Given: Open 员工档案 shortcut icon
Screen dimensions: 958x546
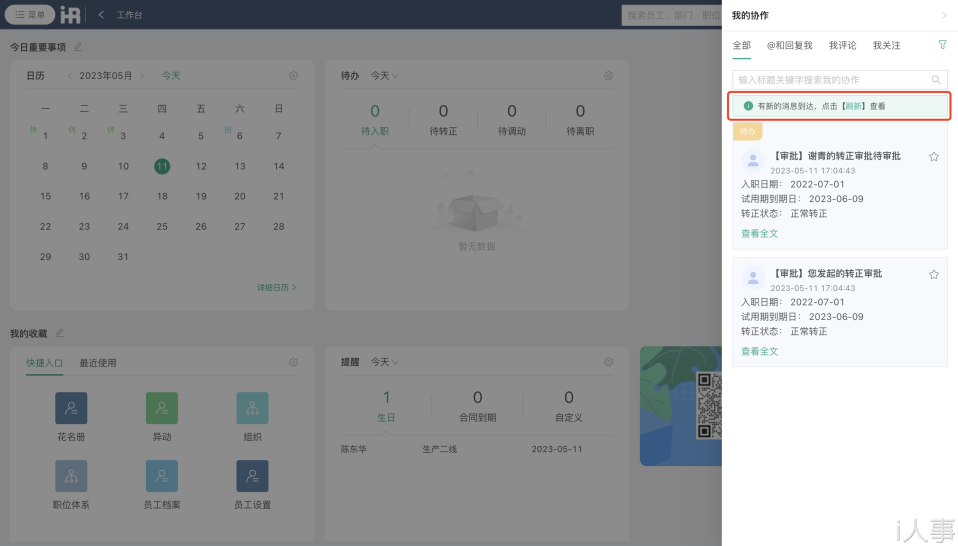Looking at the screenshot, I should pyautogui.click(x=162, y=476).
